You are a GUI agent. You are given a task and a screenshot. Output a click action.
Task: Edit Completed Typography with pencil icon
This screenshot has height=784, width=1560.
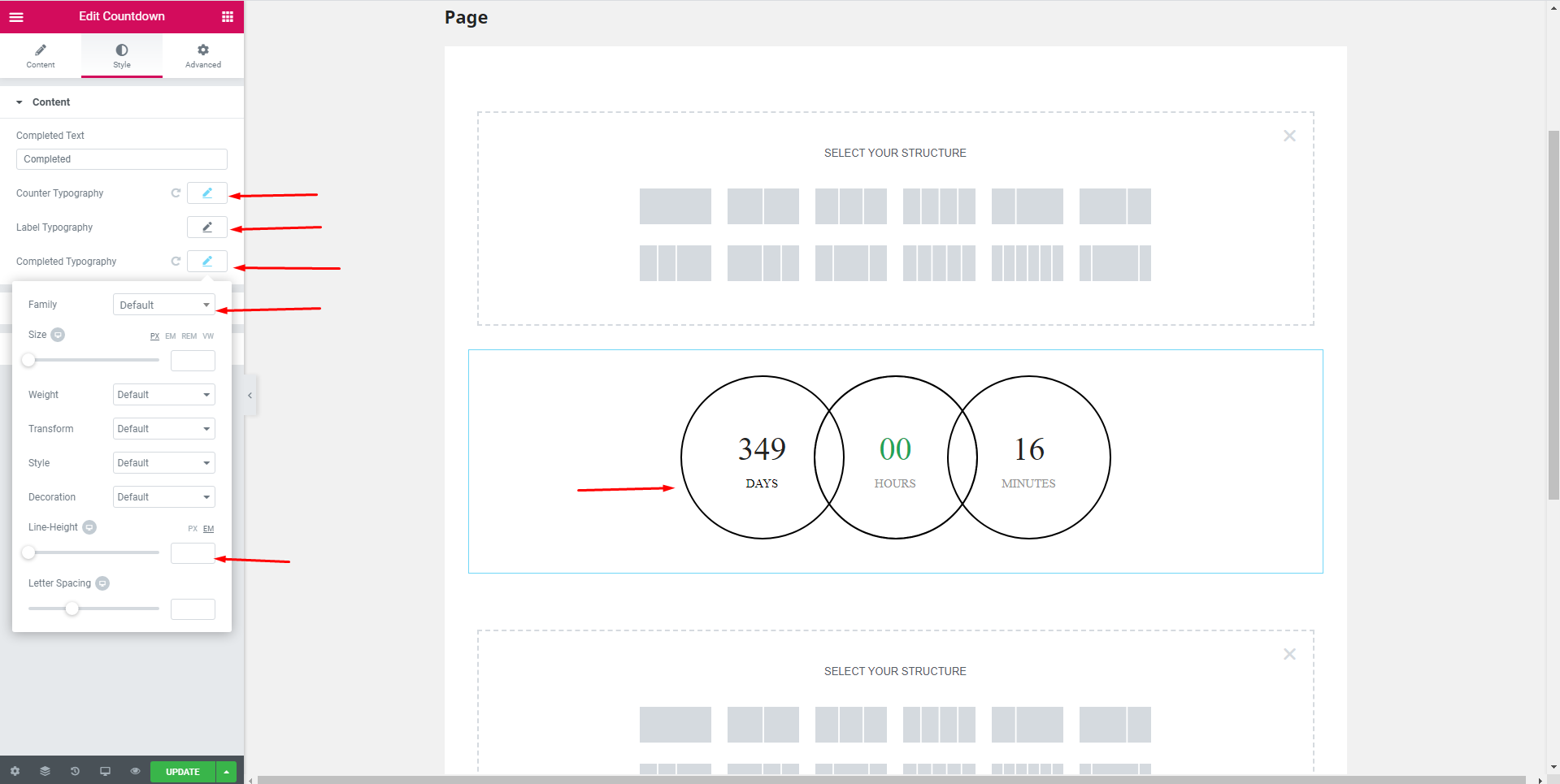tap(207, 262)
